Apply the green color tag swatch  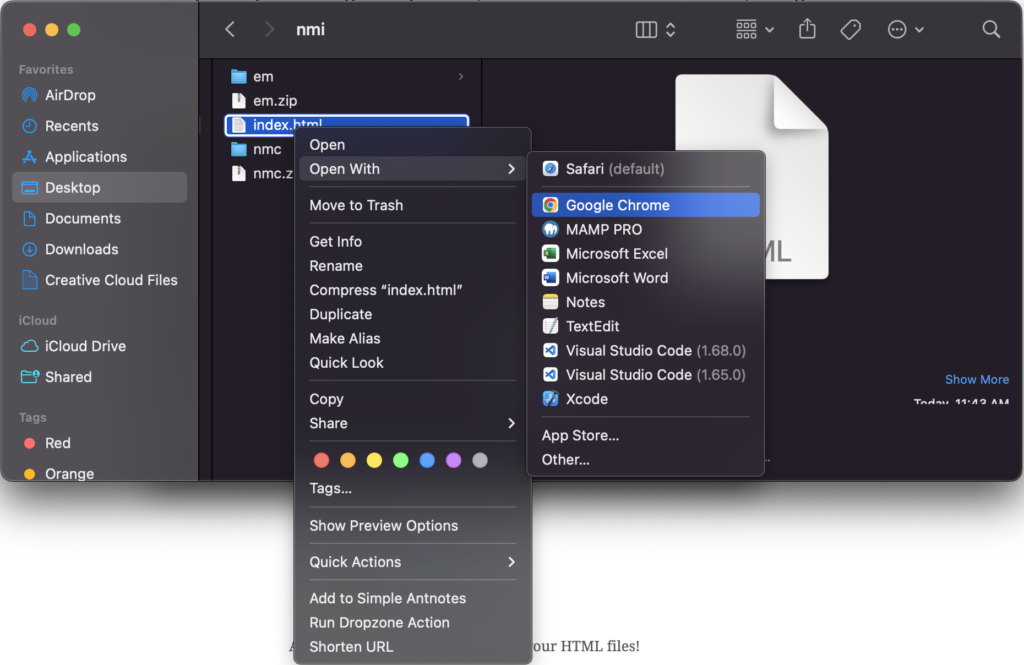400,460
